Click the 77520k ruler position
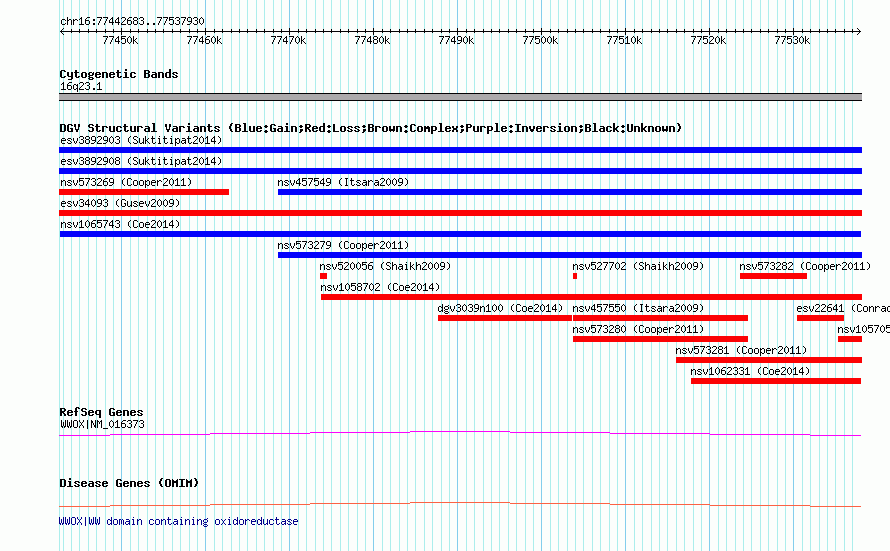This screenshot has width=890, height=551. pyautogui.click(x=708, y=40)
